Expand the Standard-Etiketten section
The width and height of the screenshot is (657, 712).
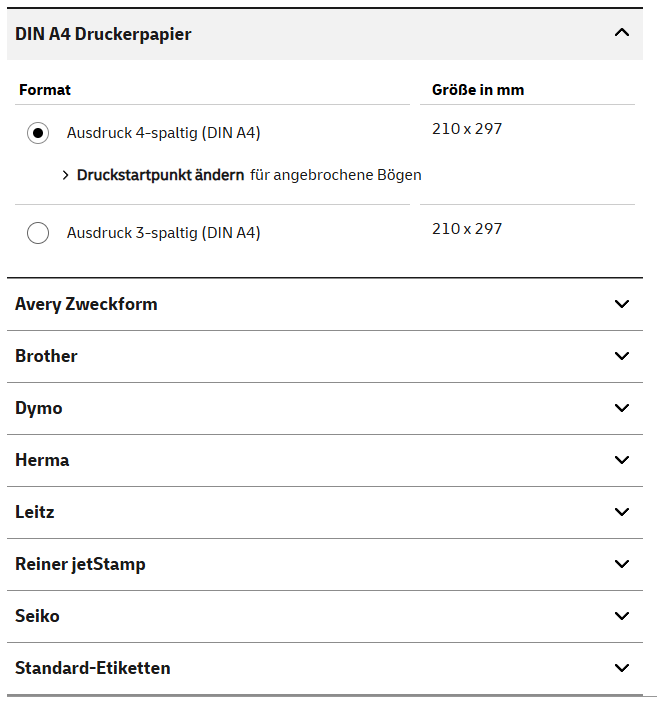click(325, 668)
